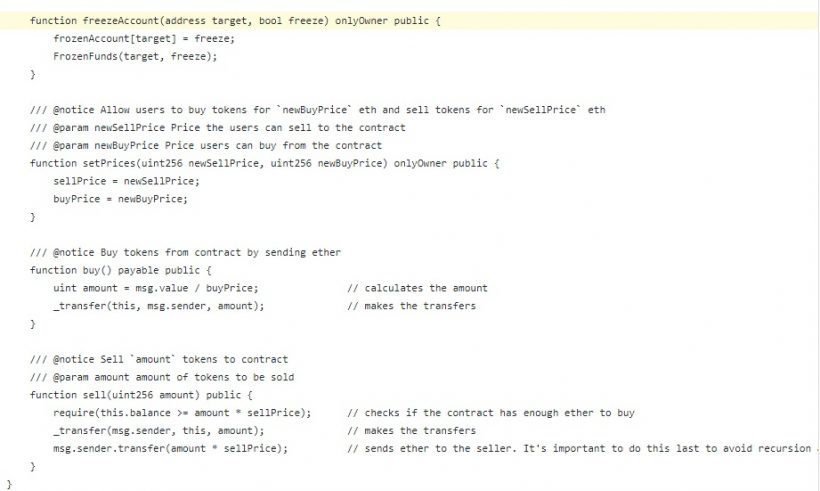Click the 'require(this.balance >= amount * sellPrice)' statement
This screenshot has height=491, width=820.
(182, 413)
